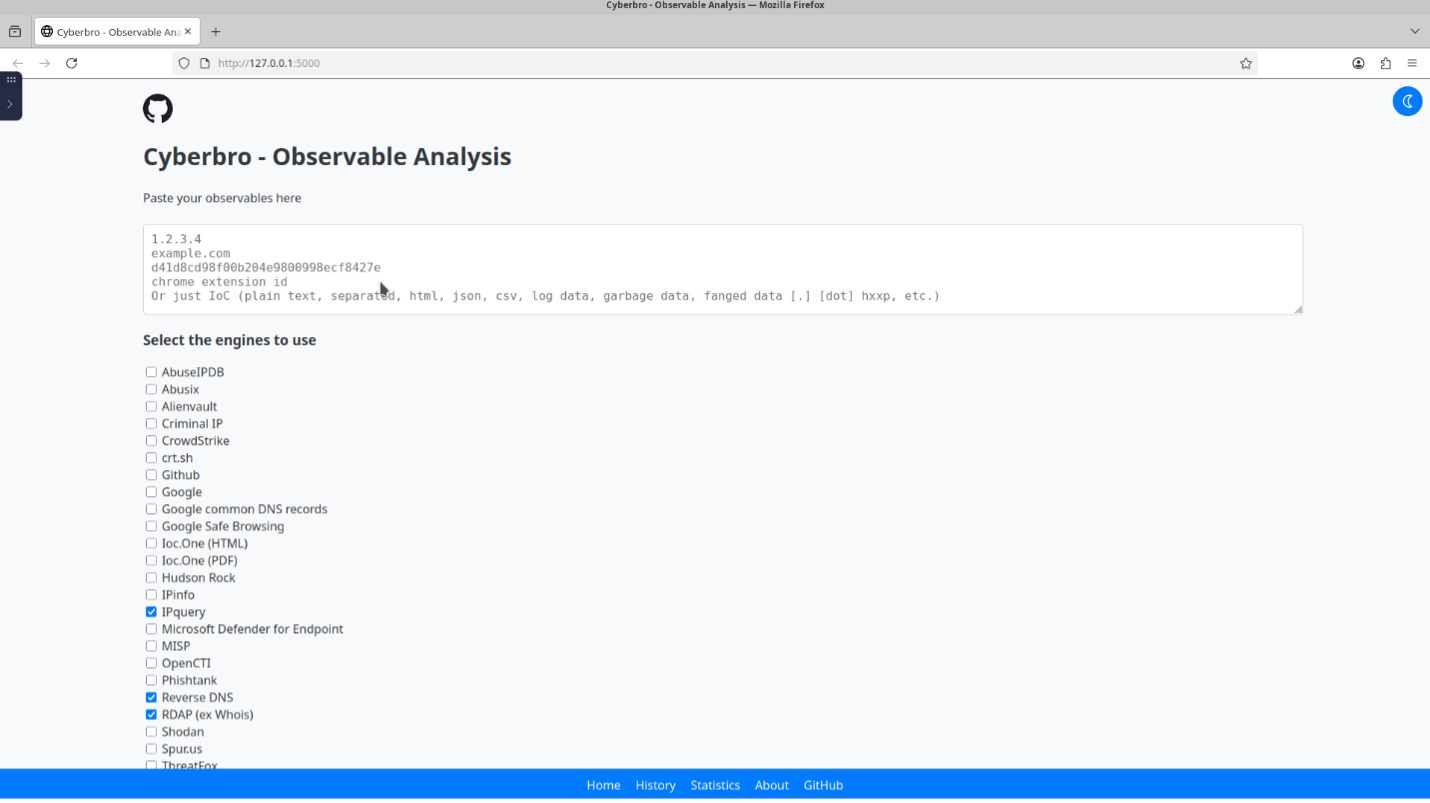Image resolution: width=1430 pixels, height=803 pixels.
Task: Toggle dark mode with the moon button
Action: point(1407,101)
